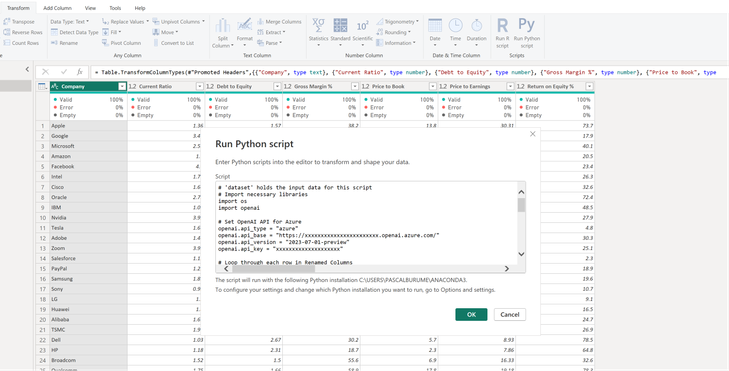This screenshot has height=371, width=729.
Task: Open the Gross Margin % filter dropdown
Action: [355, 86]
